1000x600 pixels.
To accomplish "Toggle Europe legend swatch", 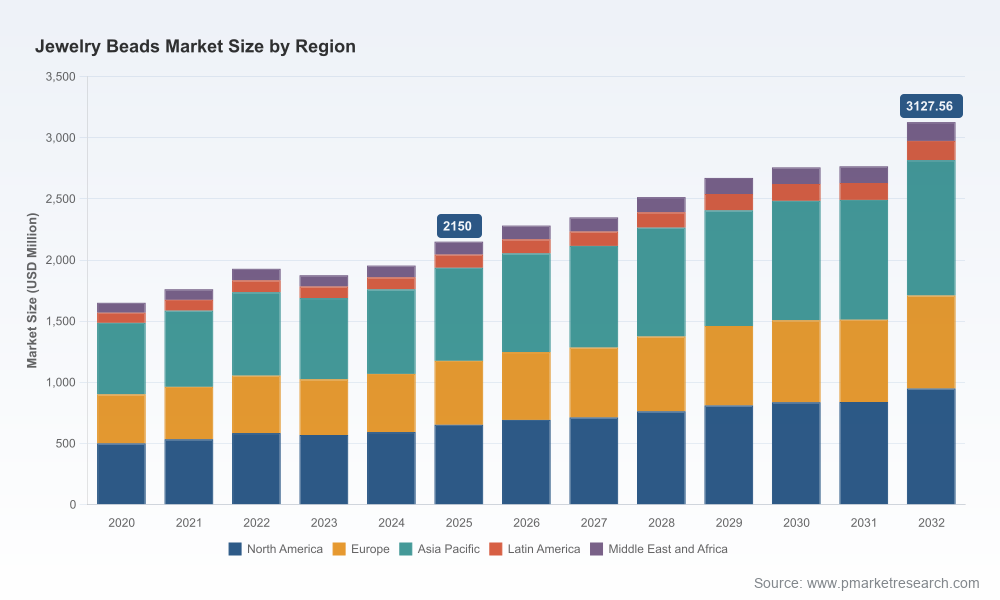I will coord(339,549).
